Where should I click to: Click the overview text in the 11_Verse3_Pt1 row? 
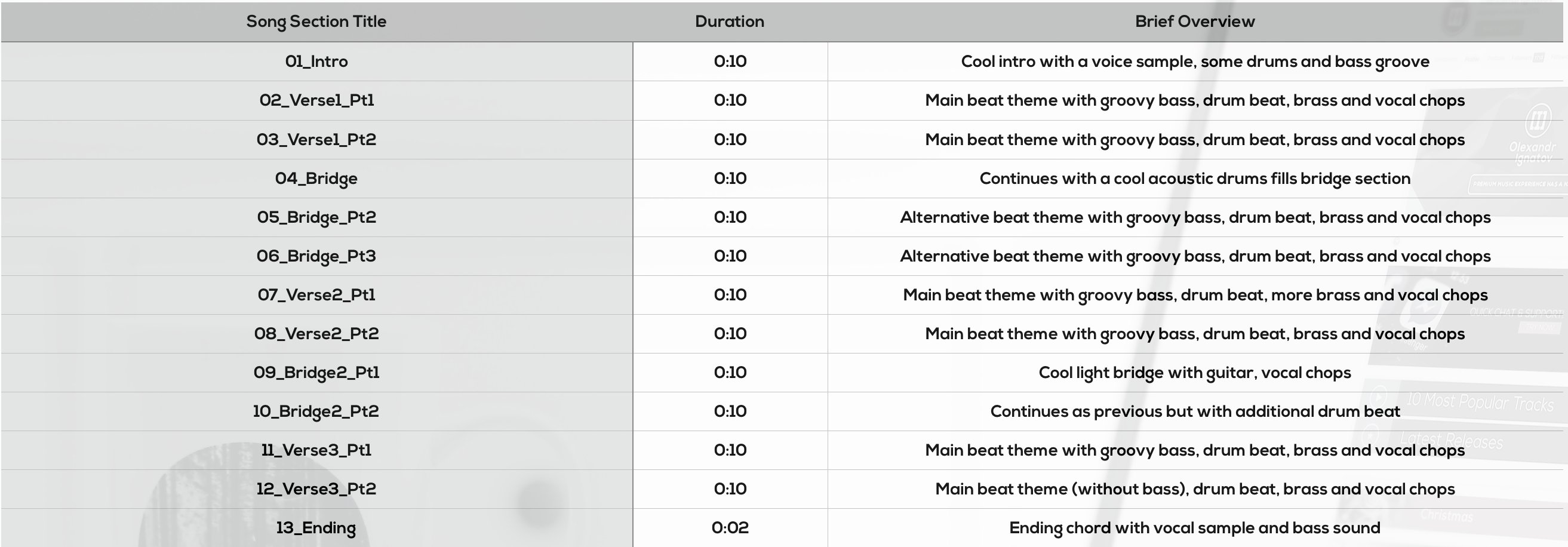tap(1195, 450)
